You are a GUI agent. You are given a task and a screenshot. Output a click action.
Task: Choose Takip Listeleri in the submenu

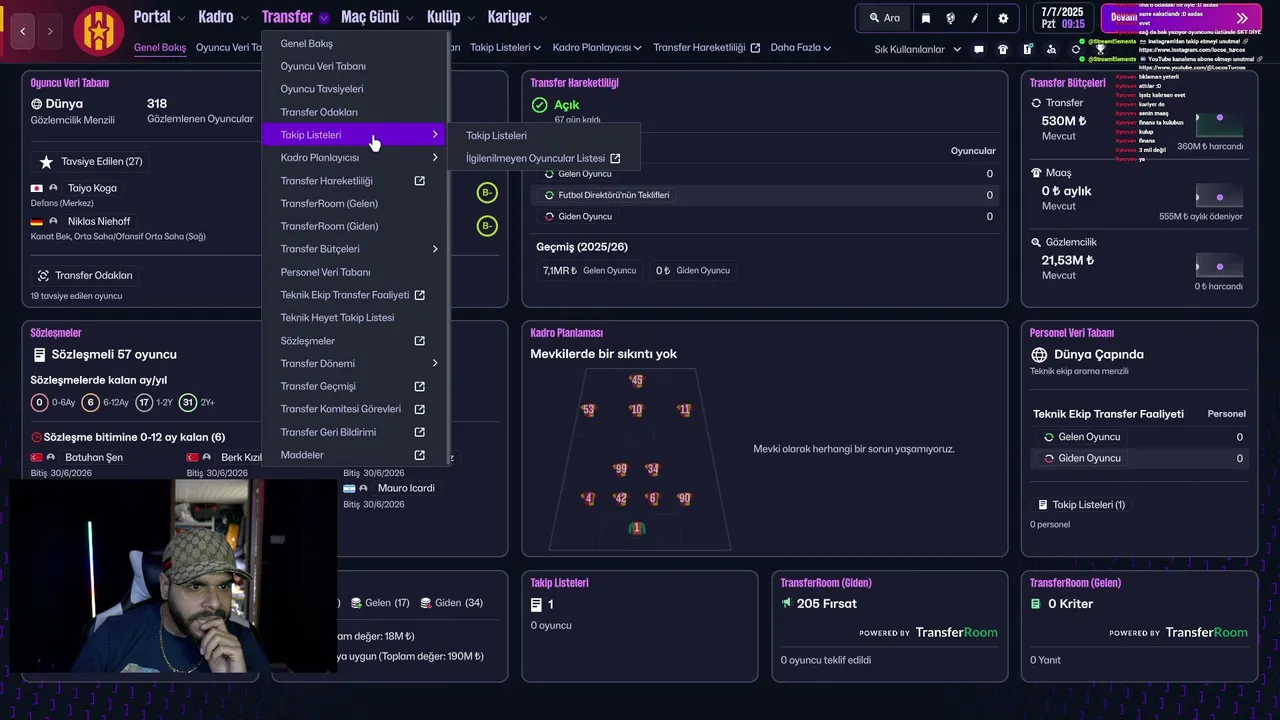[x=496, y=136]
